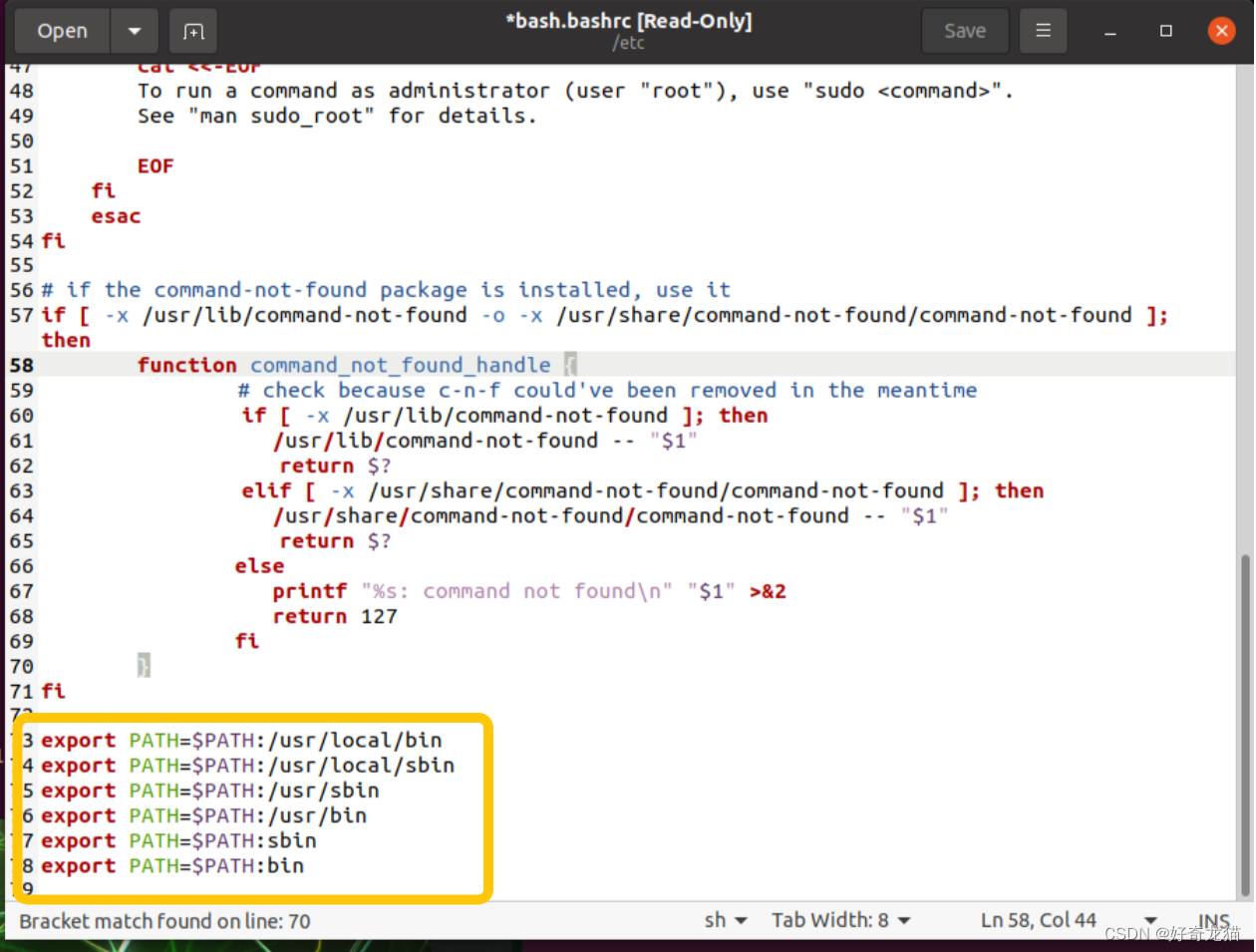Screen dimensions: 1256x952
Task: Click the dropdown arrow beside Ln 58, Col 44
Action: [1149, 920]
